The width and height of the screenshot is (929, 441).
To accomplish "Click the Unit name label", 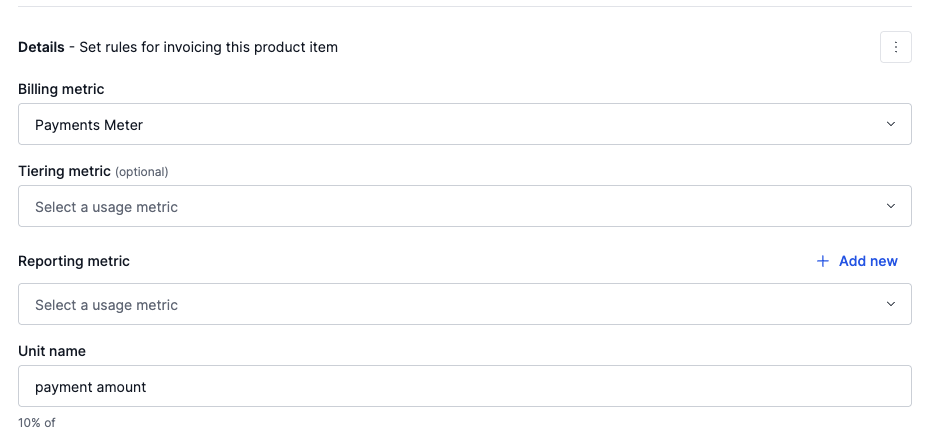I will (x=52, y=351).
